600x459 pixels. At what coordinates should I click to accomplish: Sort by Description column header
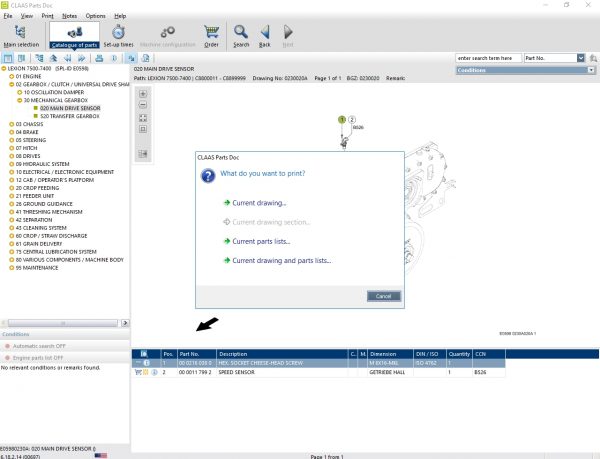click(x=282, y=354)
